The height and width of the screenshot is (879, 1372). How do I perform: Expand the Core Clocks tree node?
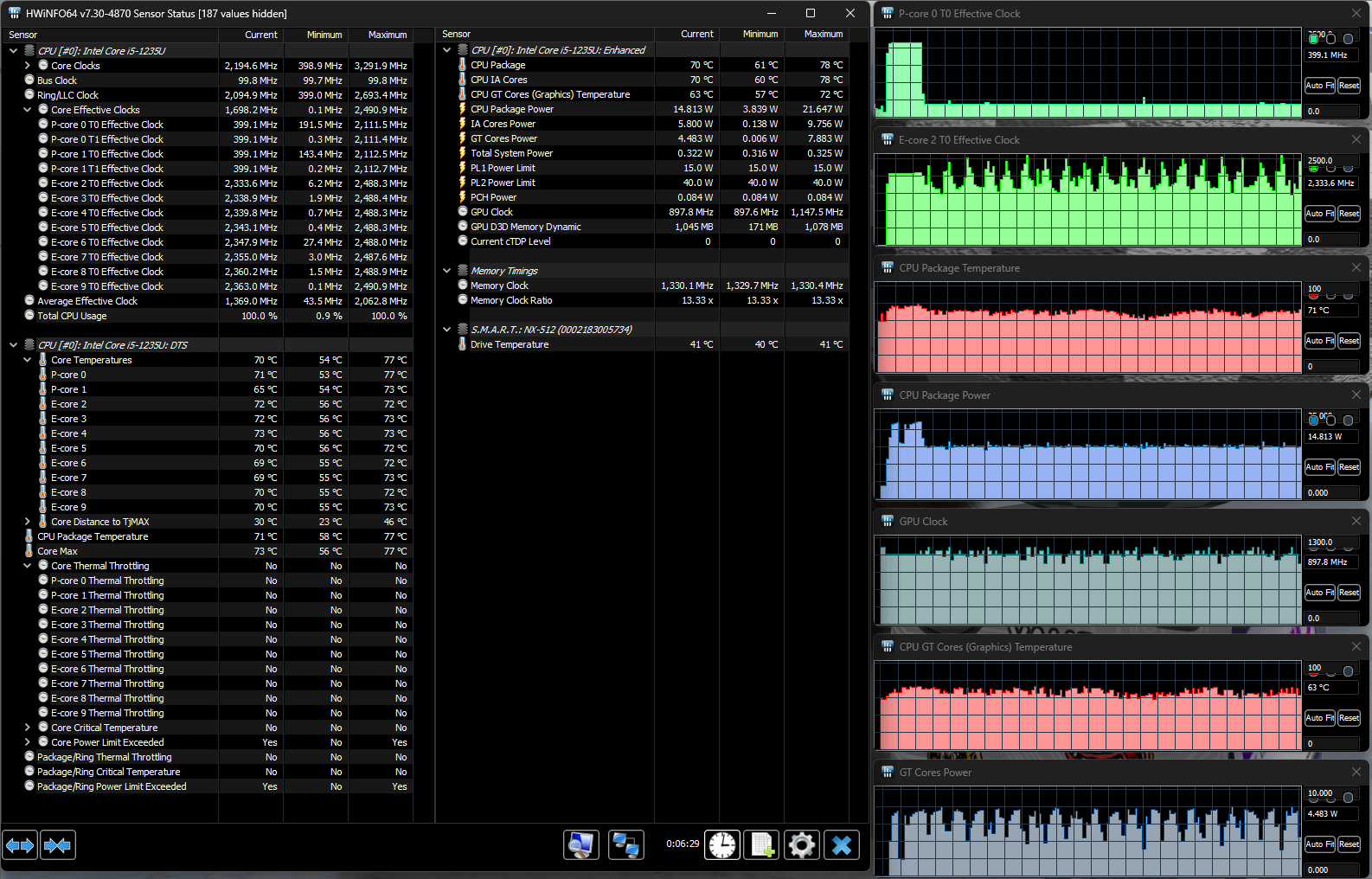[x=28, y=66]
